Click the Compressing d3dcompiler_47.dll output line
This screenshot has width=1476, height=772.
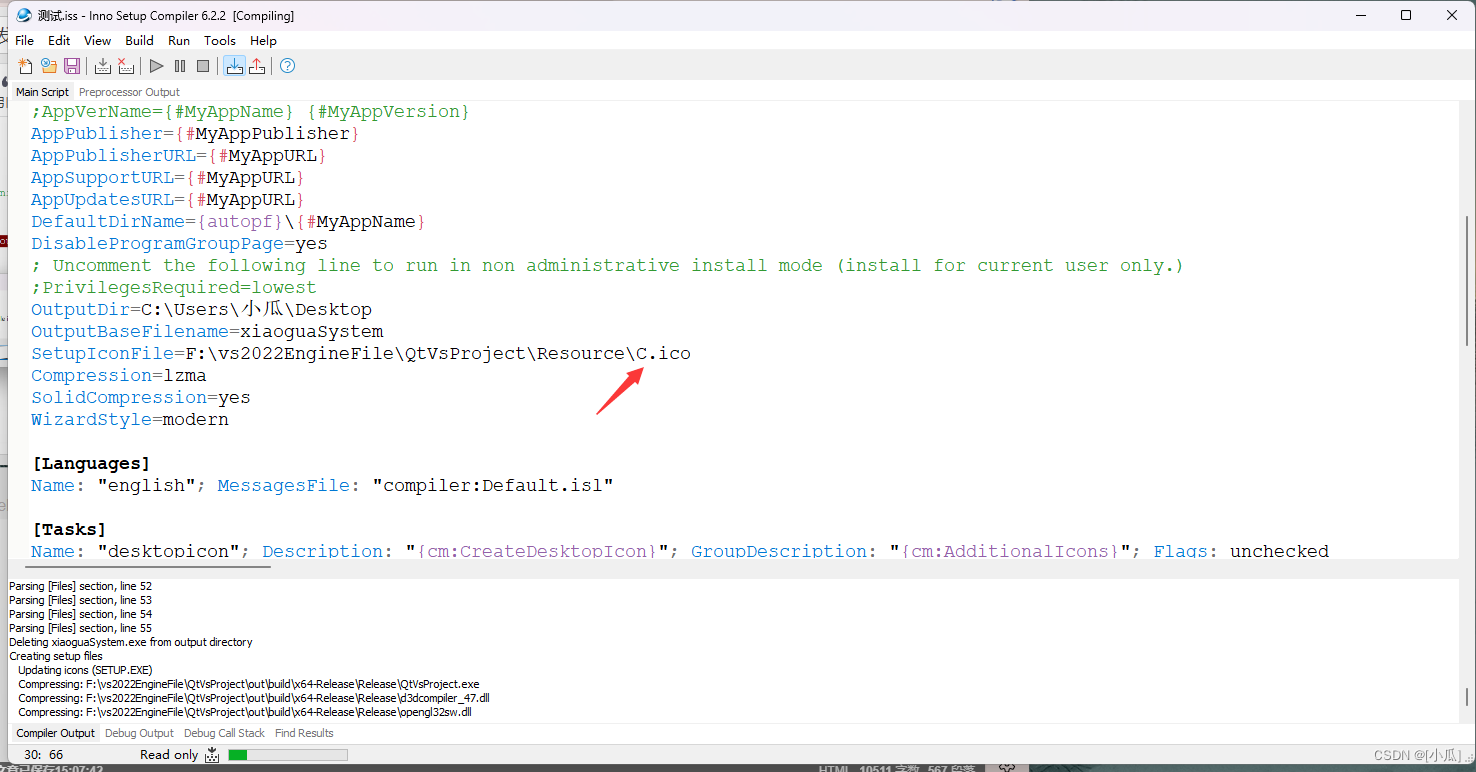[x=254, y=698]
